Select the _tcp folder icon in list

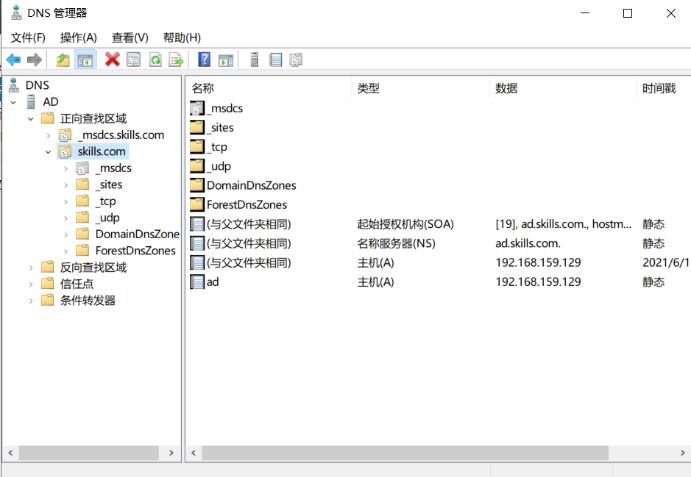pyautogui.click(x=197, y=147)
